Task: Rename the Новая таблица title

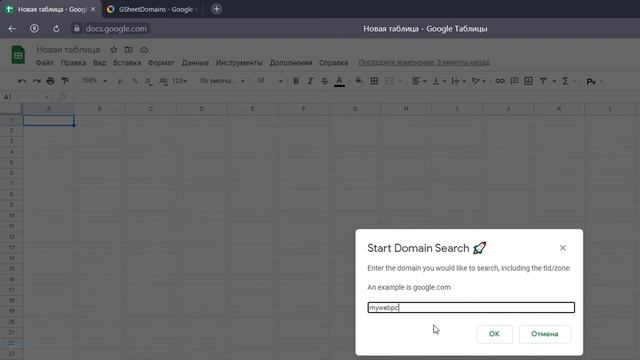Action: coord(68,50)
